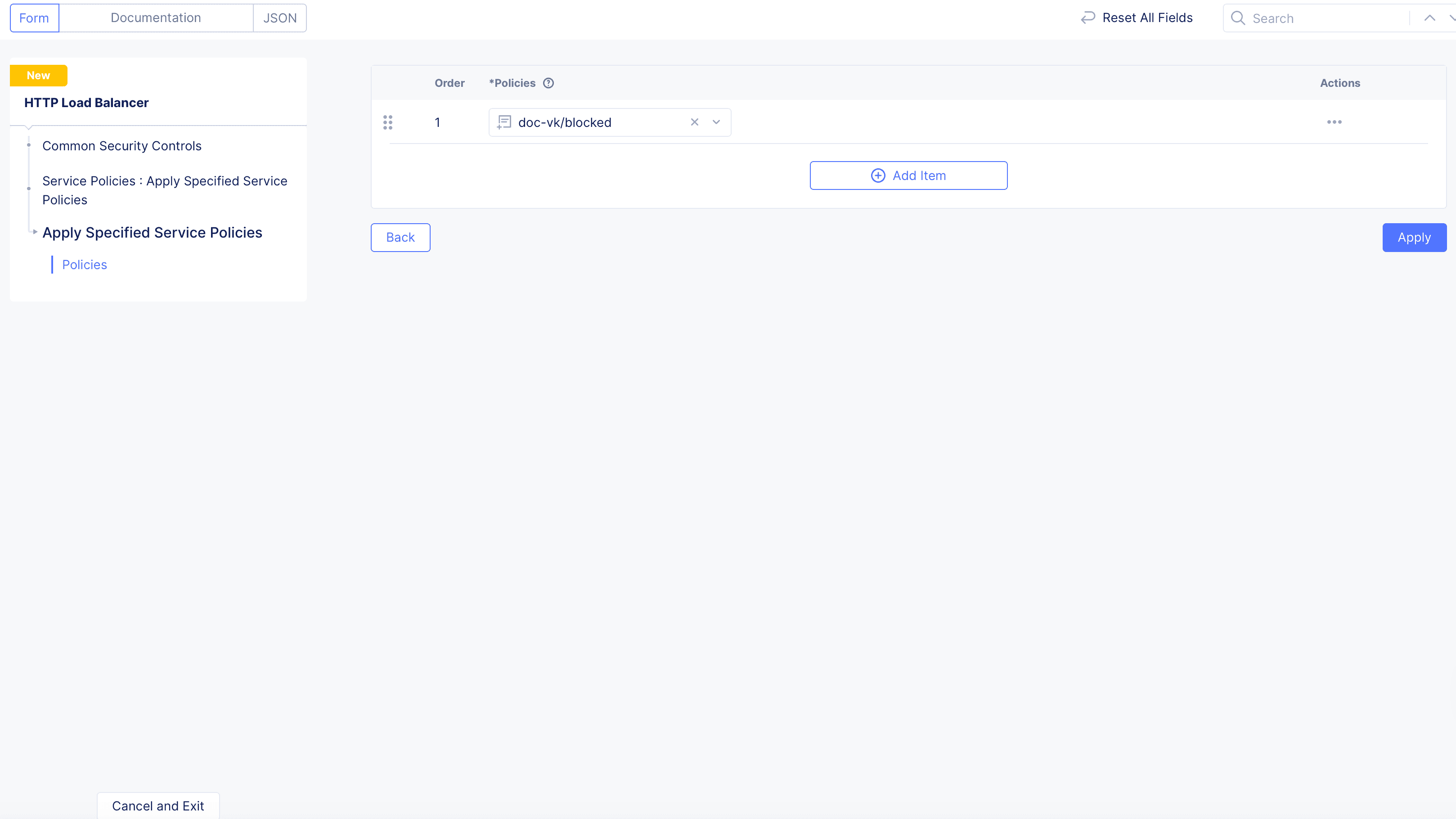Switch to the Documentation tab
The image size is (1456, 819).
(156, 18)
